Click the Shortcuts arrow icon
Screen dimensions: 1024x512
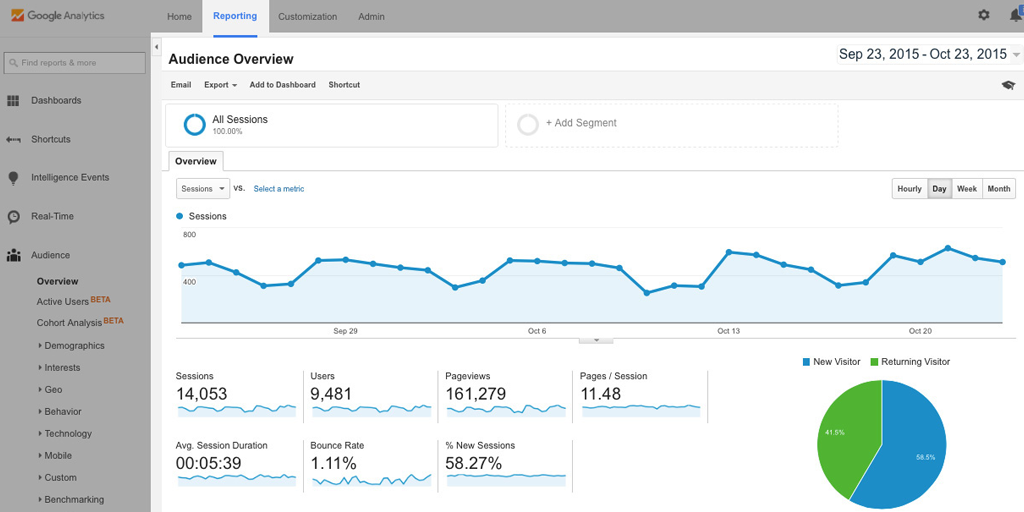13,139
